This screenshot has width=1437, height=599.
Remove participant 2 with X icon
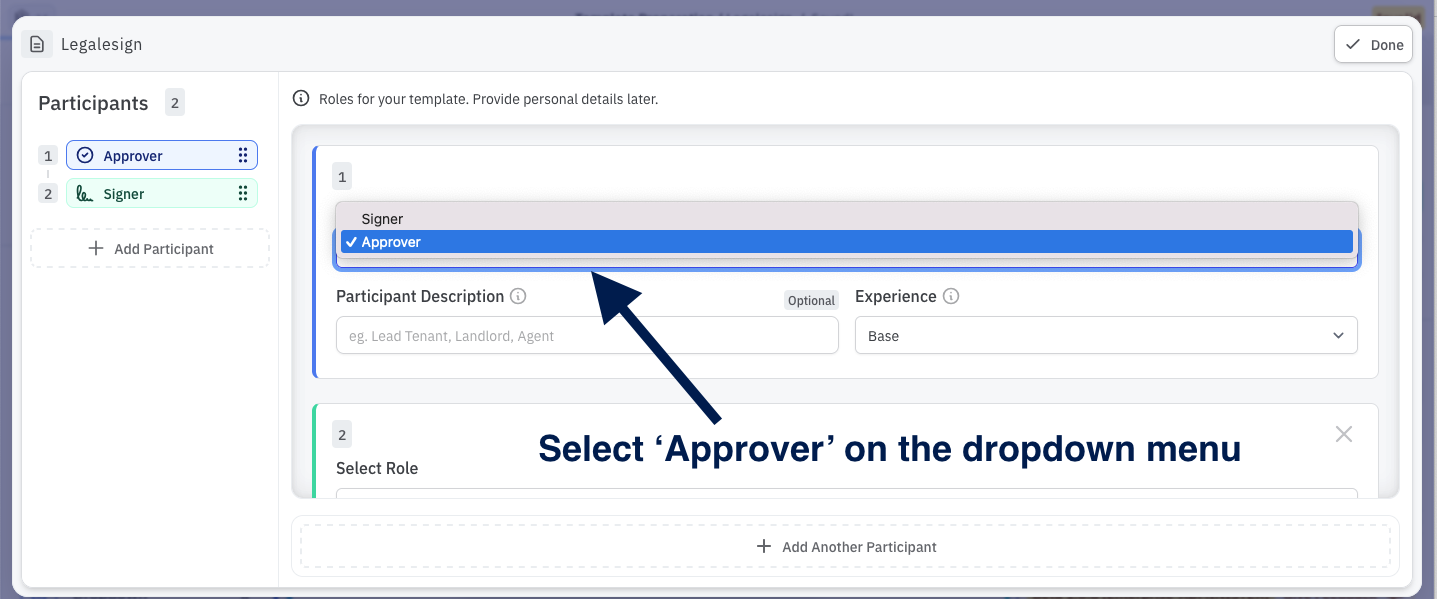[x=1343, y=434]
